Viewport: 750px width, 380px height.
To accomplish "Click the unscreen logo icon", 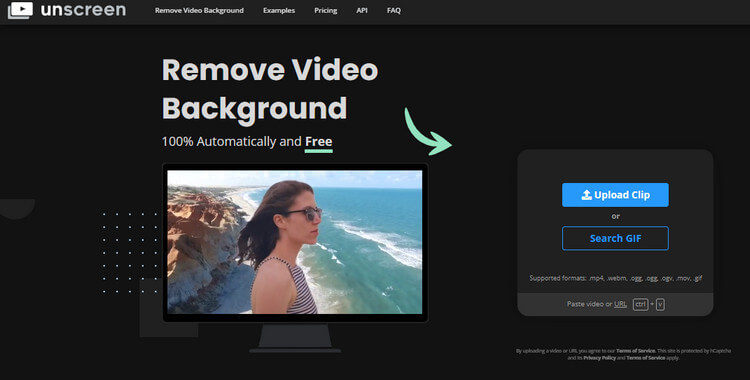I will tap(20, 10).
